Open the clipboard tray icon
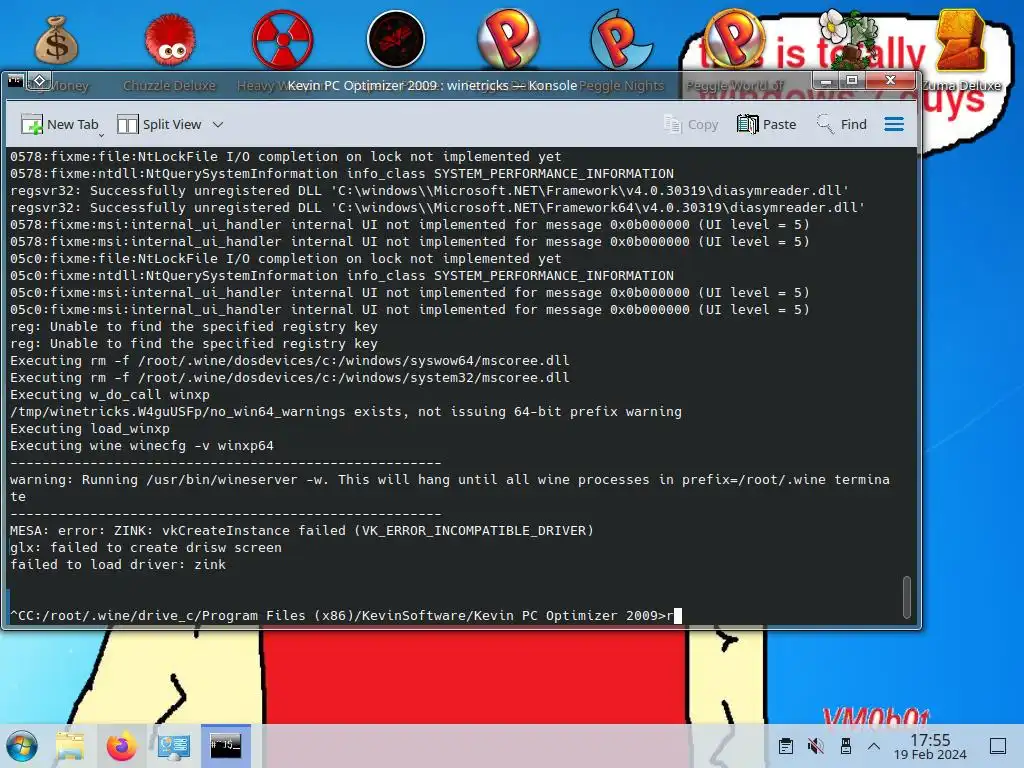Image resolution: width=1024 pixels, height=768 pixels. 786,746
